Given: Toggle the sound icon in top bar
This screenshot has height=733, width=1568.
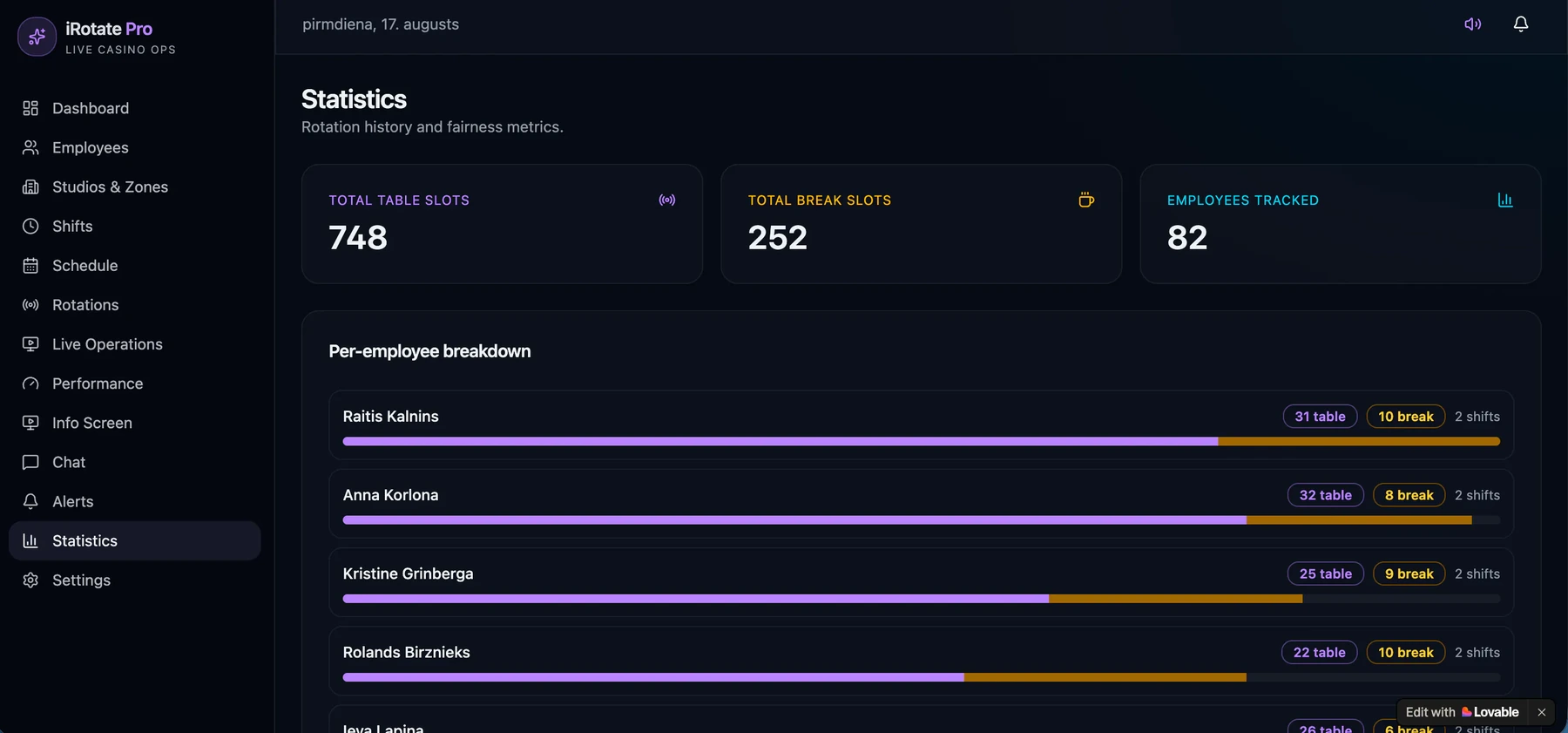Looking at the screenshot, I should [1472, 24].
